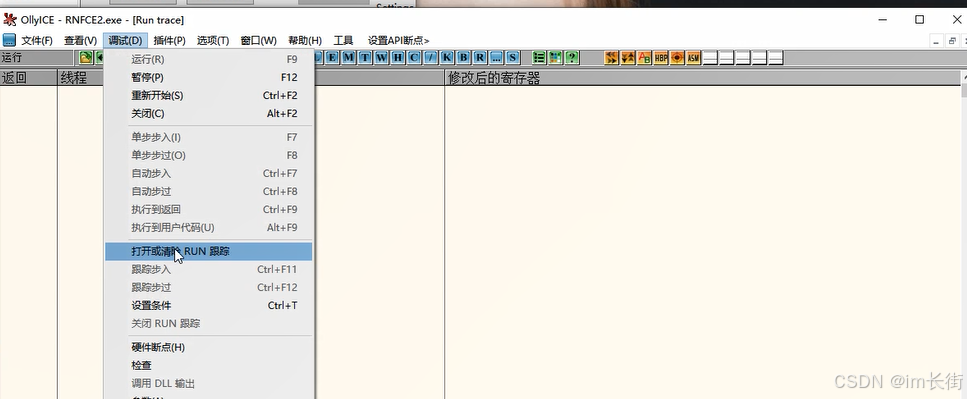This screenshot has width=967, height=399.
Task: Click the 修改后的寄存器 column header
Action: tap(702, 78)
